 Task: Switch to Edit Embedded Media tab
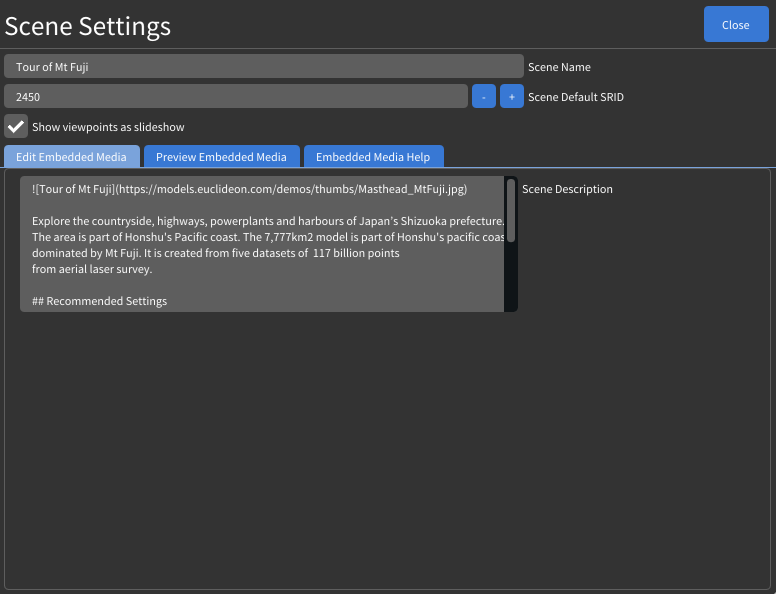point(71,157)
